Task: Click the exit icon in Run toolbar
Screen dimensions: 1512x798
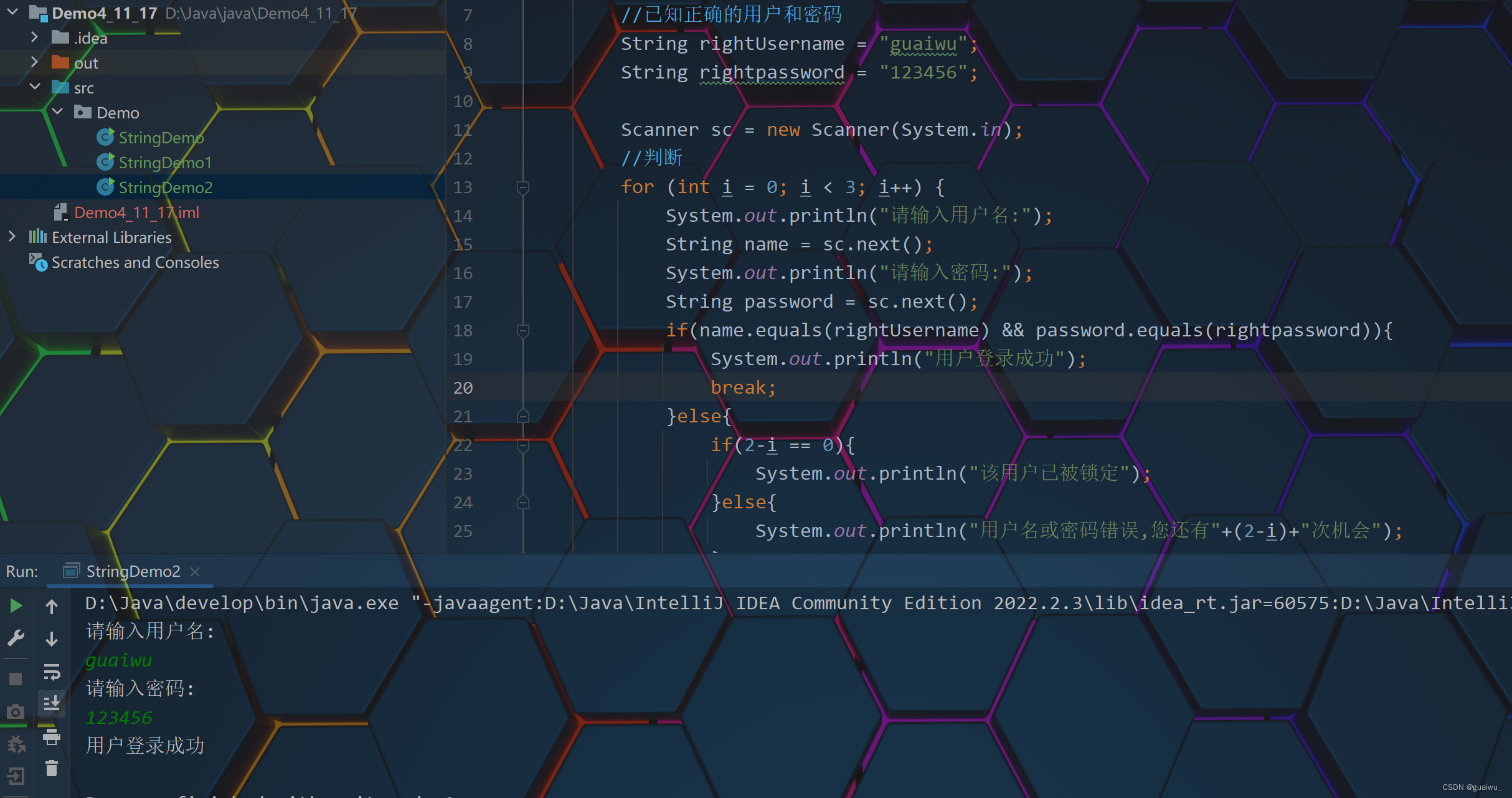Action: [16, 776]
